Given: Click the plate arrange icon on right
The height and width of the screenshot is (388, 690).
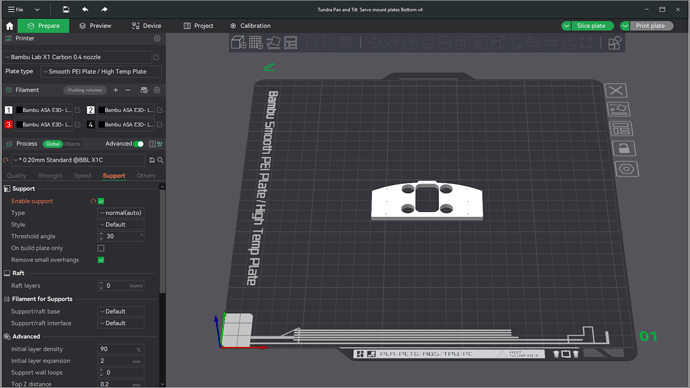Looking at the screenshot, I should [x=621, y=128].
